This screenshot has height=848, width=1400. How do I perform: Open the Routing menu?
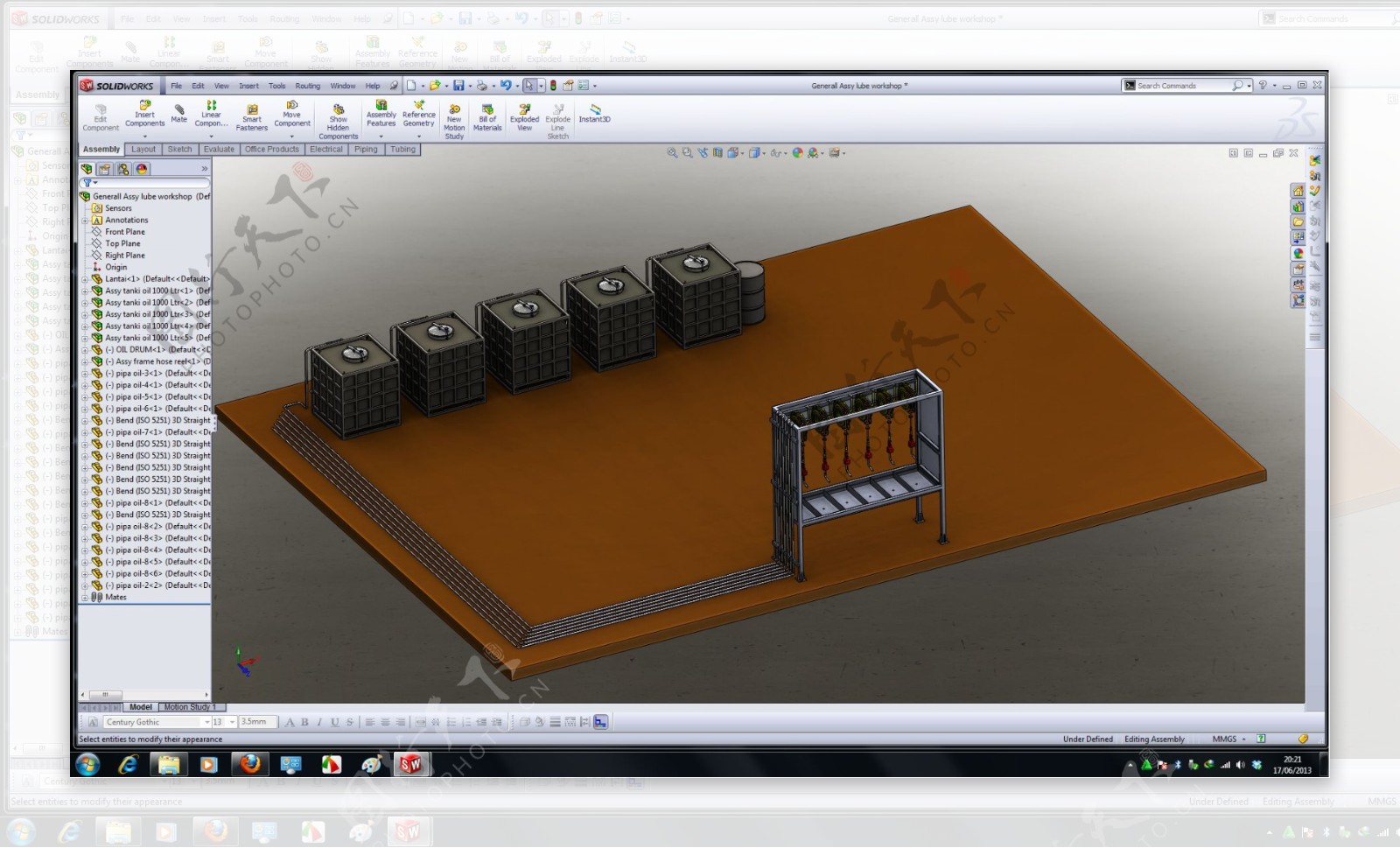(x=307, y=86)
